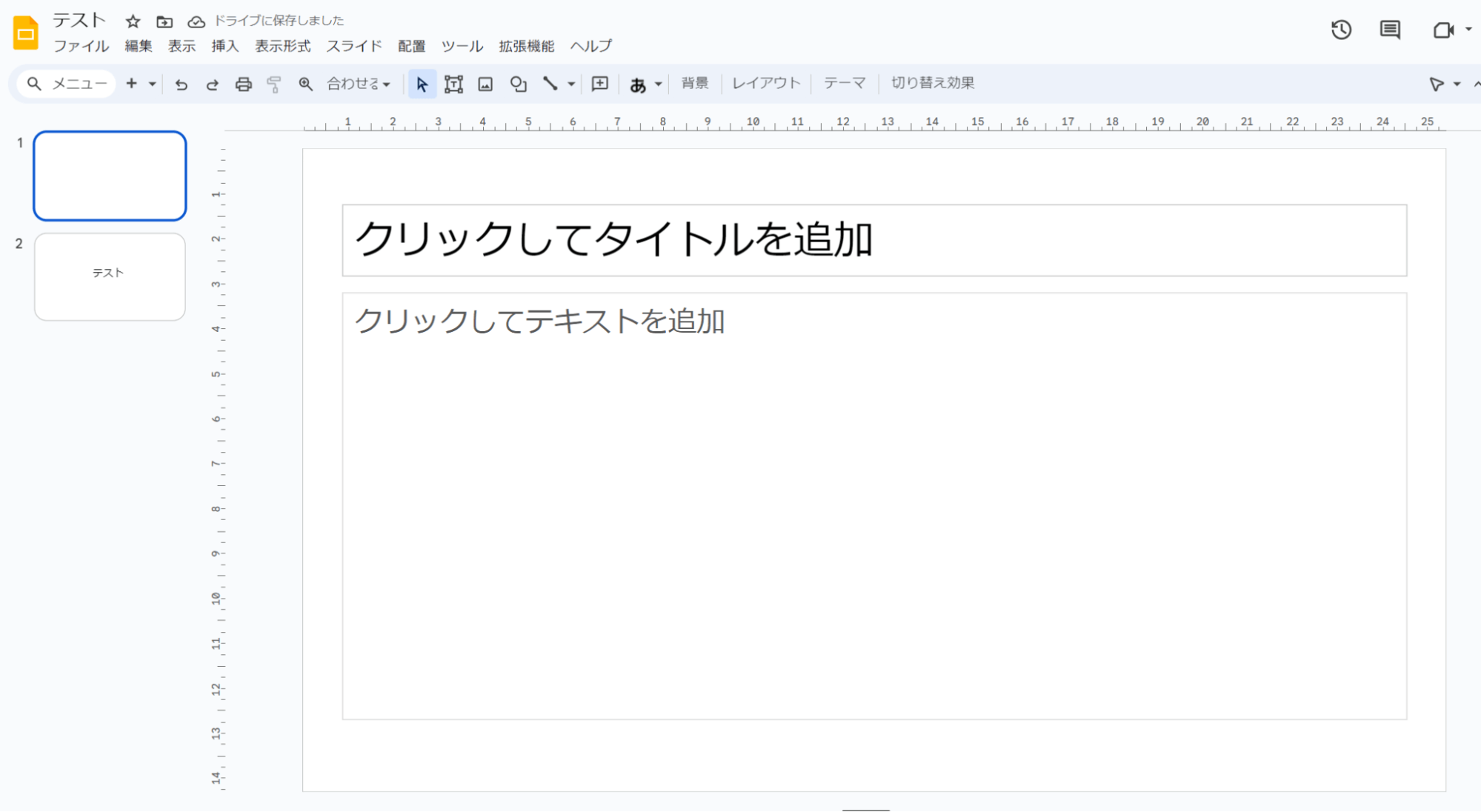Click the paint format roller icon
1481x812 pixels.
click(x=274, y=84)
